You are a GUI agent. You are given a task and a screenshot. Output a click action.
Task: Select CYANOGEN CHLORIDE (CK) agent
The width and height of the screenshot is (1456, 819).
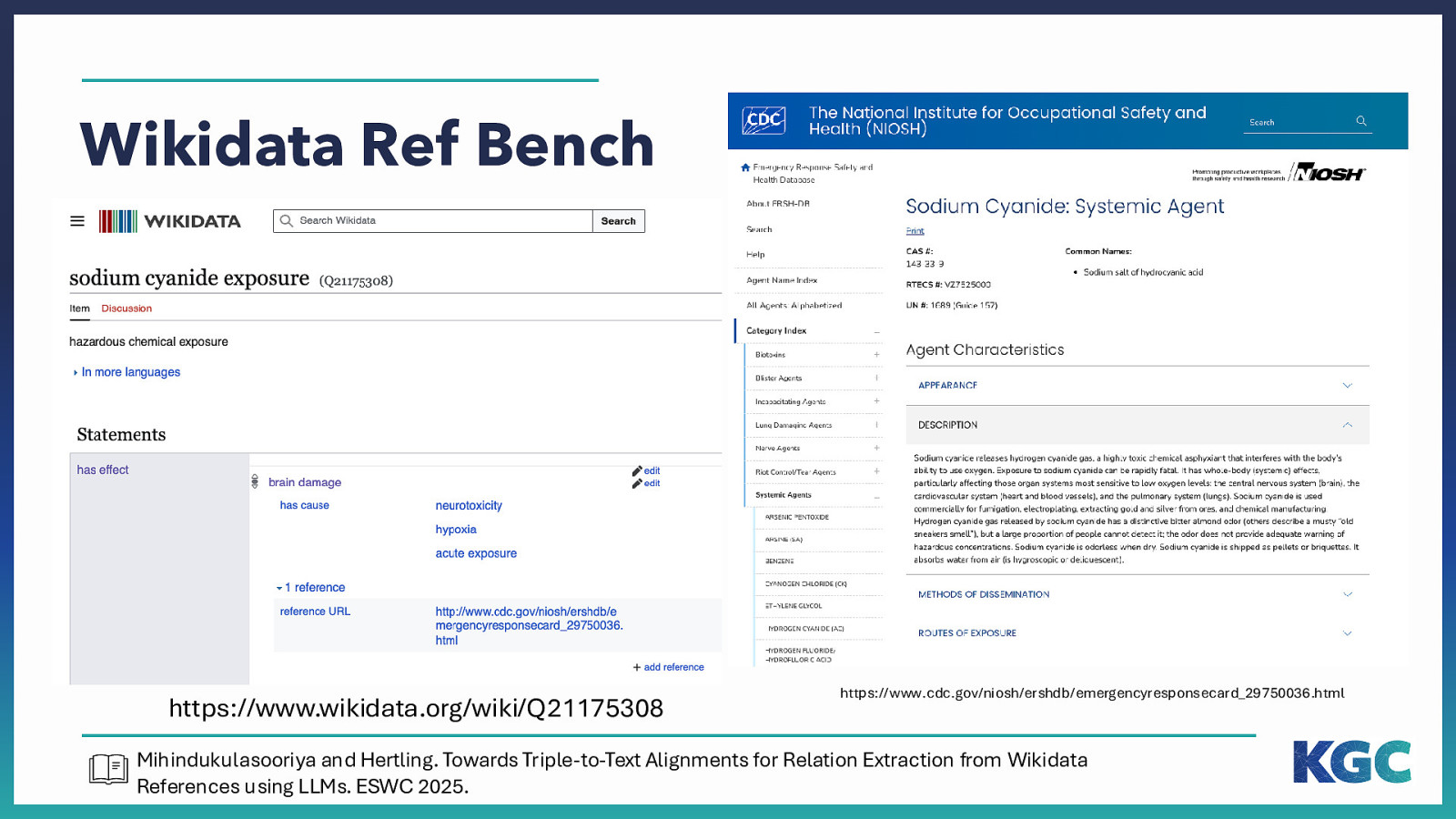[806, 584]
